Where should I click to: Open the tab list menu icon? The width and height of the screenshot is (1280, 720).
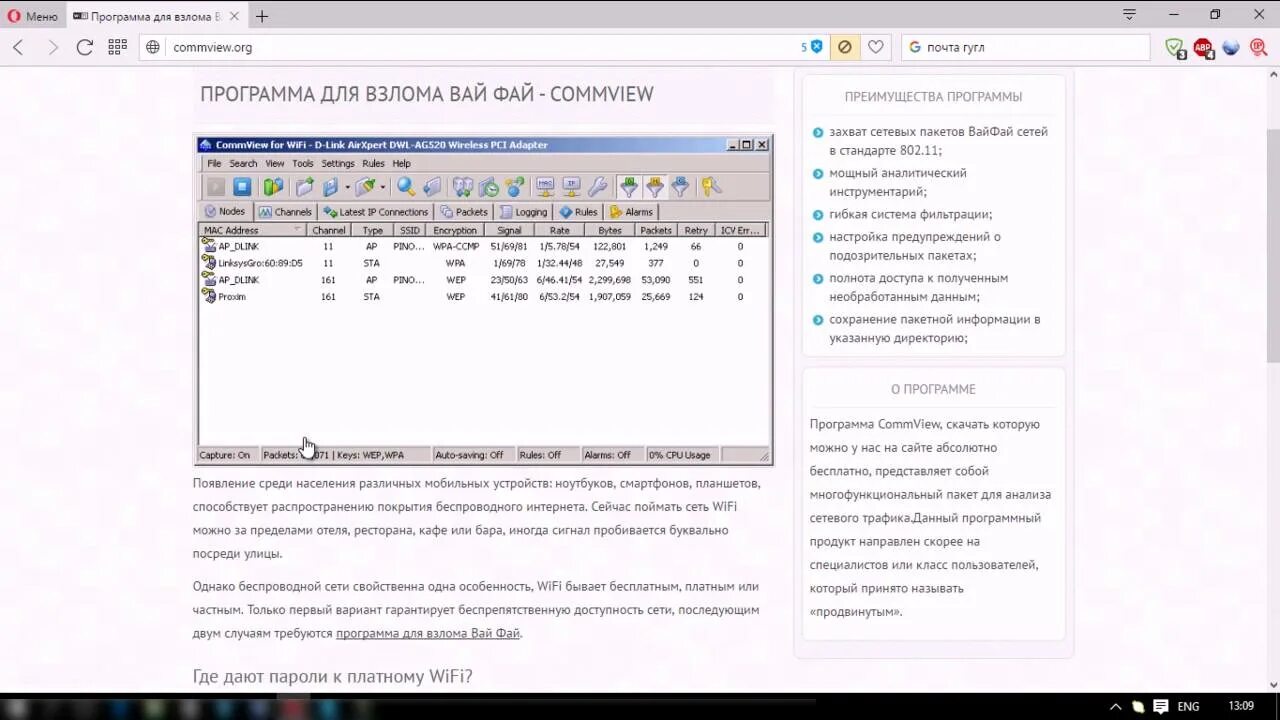(1129, 15)
